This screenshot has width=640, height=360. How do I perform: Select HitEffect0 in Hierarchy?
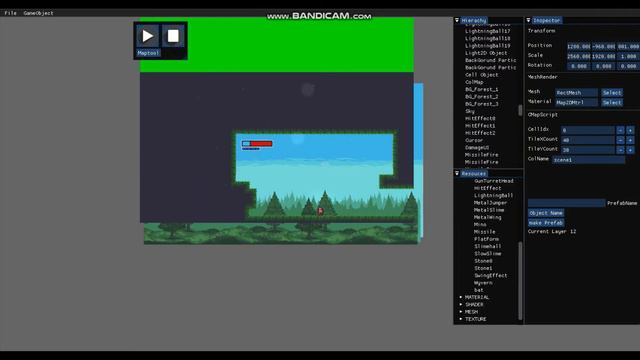click(x=480, y=118)
